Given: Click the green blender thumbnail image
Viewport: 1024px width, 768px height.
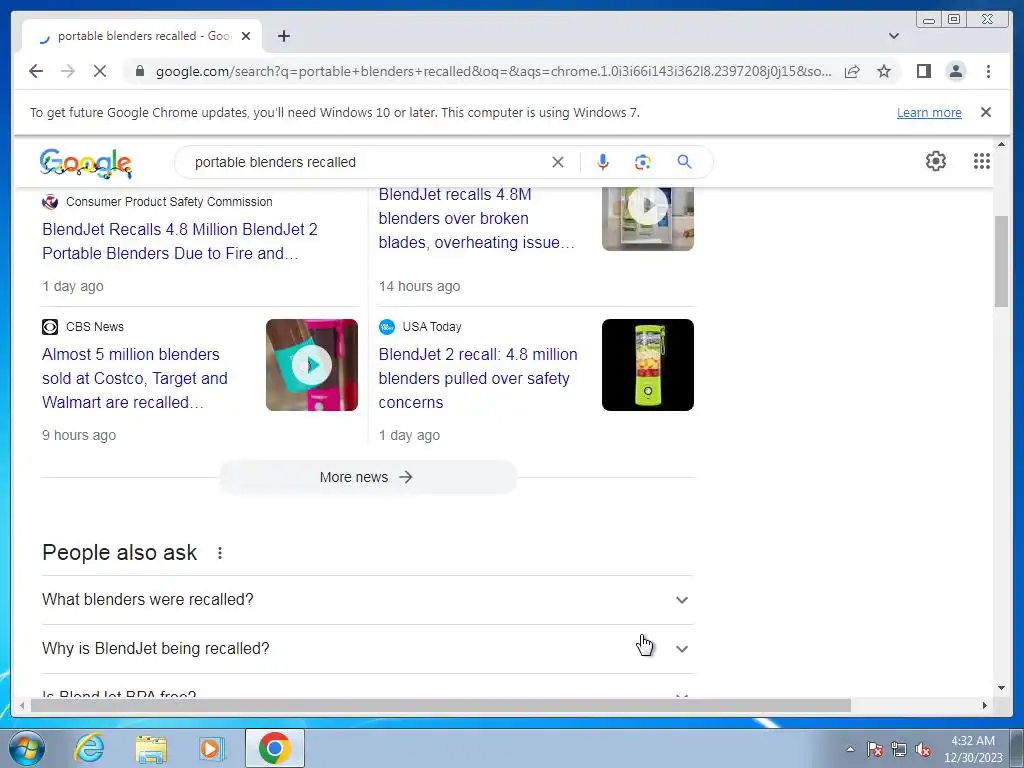Looking at the screenshot, I should point(647,365).
